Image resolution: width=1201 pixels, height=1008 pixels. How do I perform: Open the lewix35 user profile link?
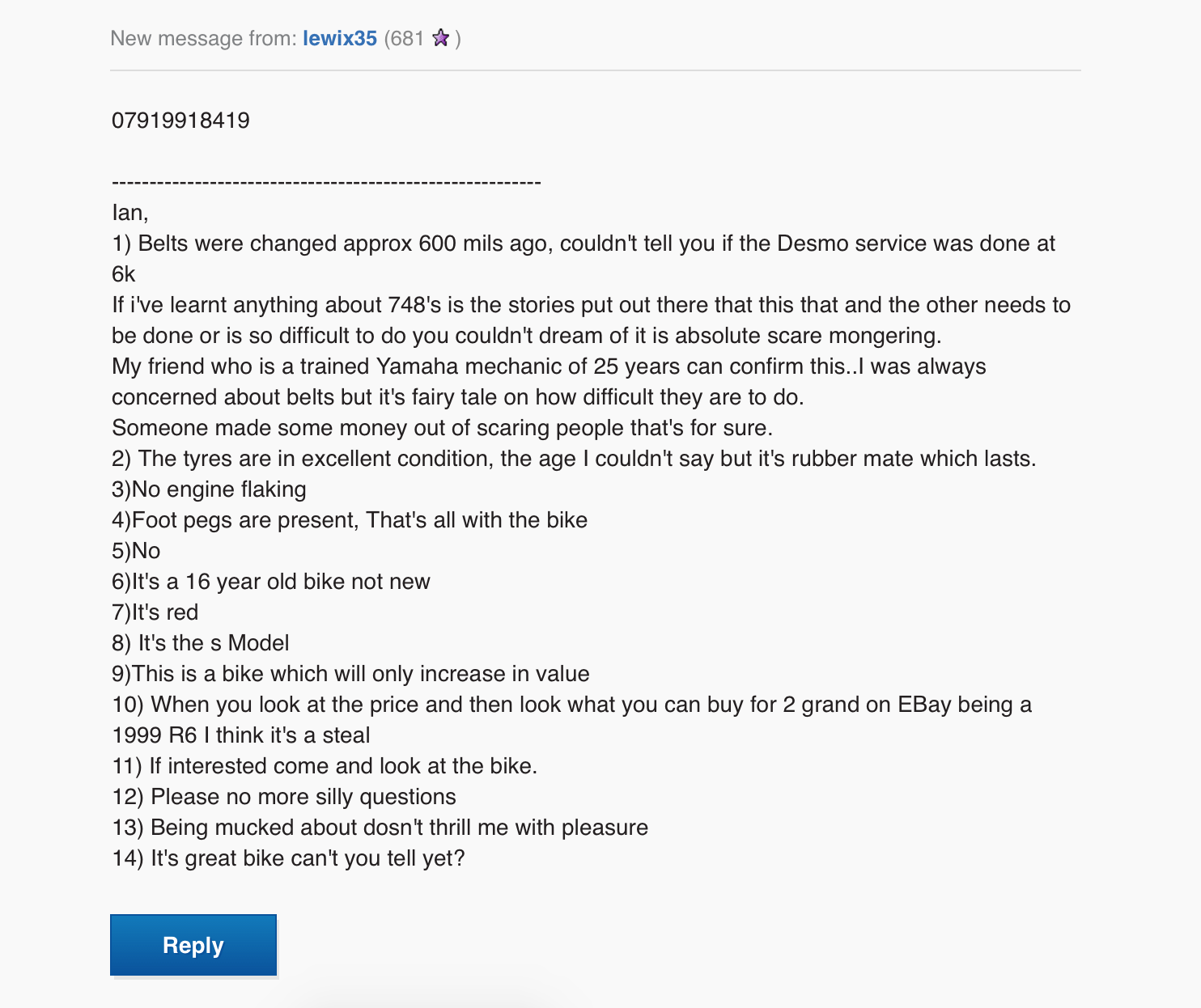pos(339,38)
